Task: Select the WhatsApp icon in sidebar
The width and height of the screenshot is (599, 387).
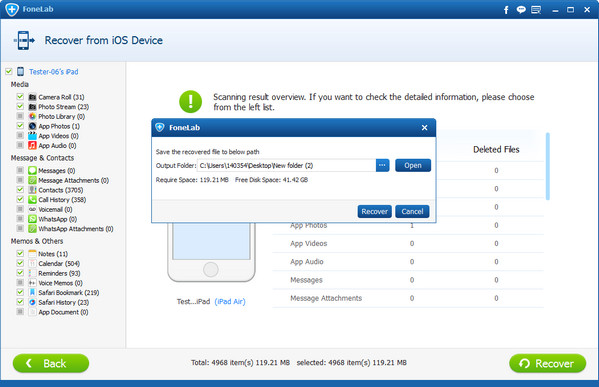Action: point(32,219)
